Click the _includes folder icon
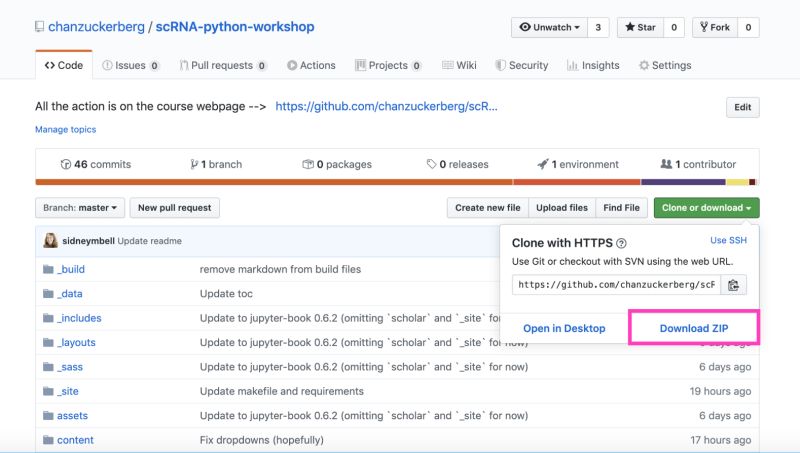The width and height of the screenshot is (800, 453). pos(48,318)
